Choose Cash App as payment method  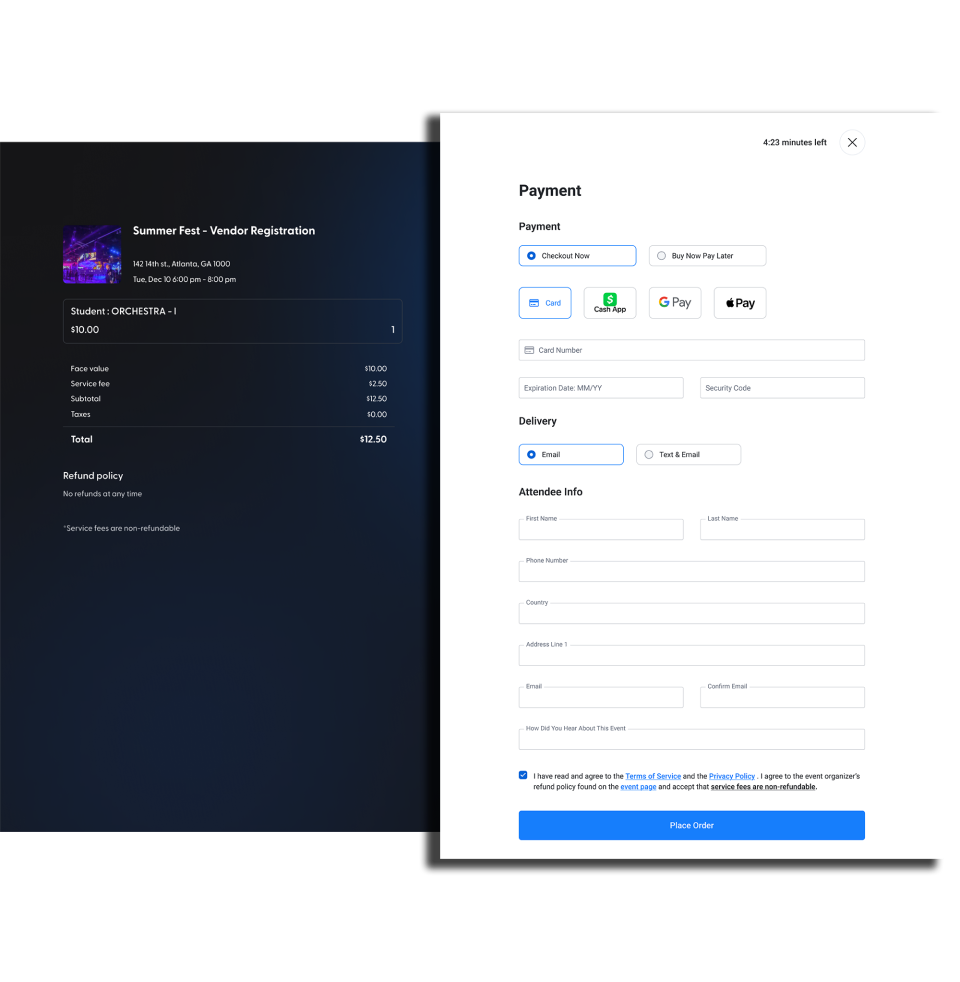[x=609, y=303]
